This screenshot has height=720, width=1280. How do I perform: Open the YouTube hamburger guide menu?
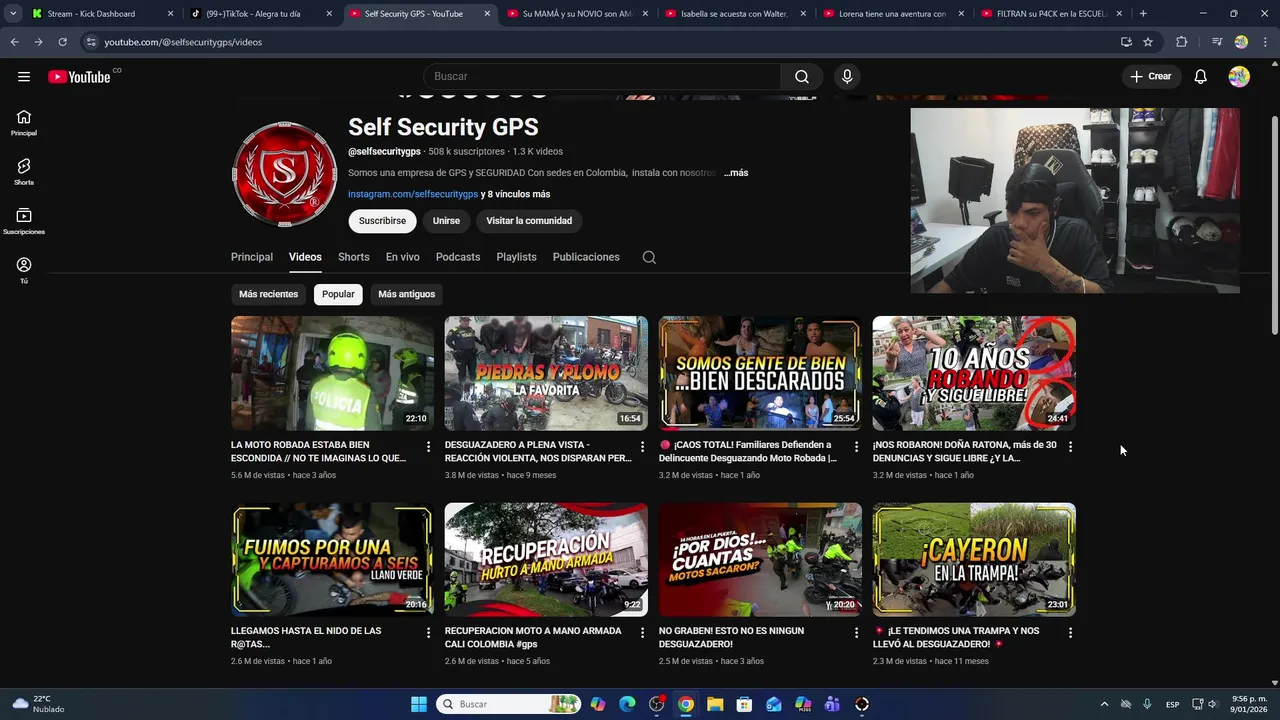tap(24, 77)
